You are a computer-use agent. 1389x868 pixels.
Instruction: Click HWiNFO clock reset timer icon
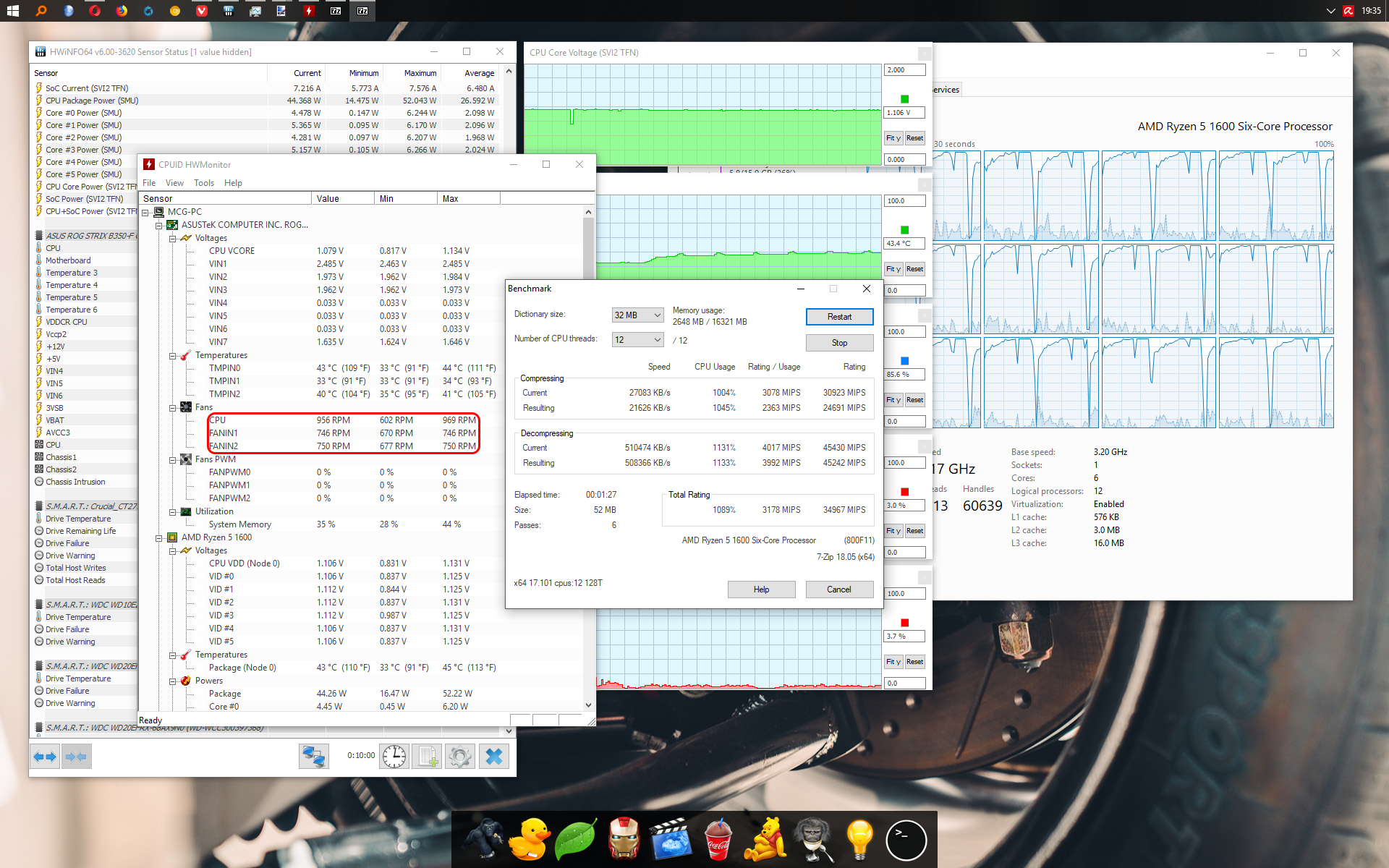tap(394, 757)
